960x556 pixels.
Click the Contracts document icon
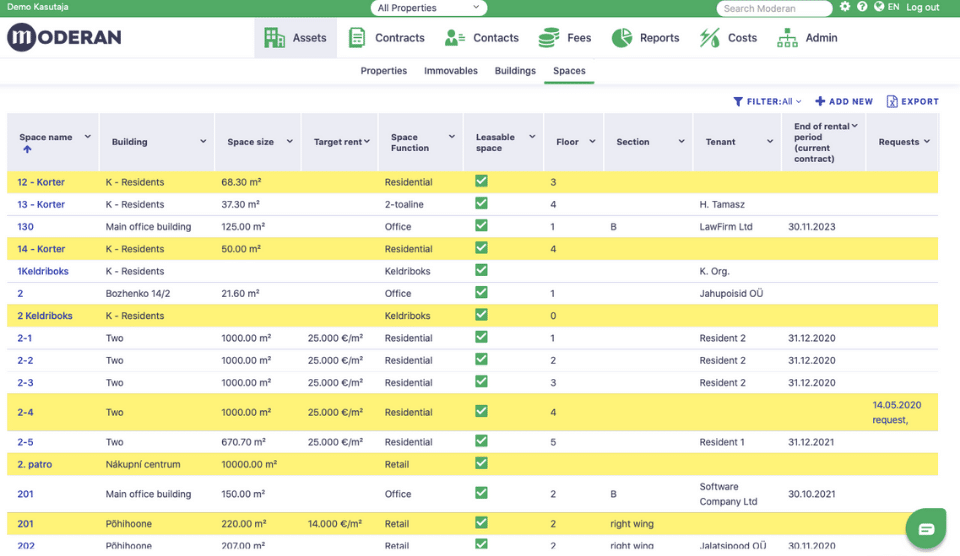[x=357, y=37]
